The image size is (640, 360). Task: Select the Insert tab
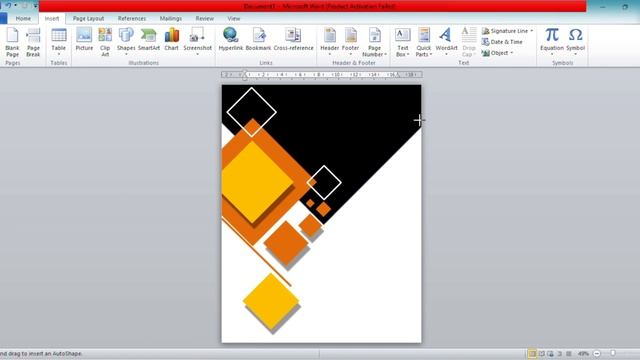point(52,18)
